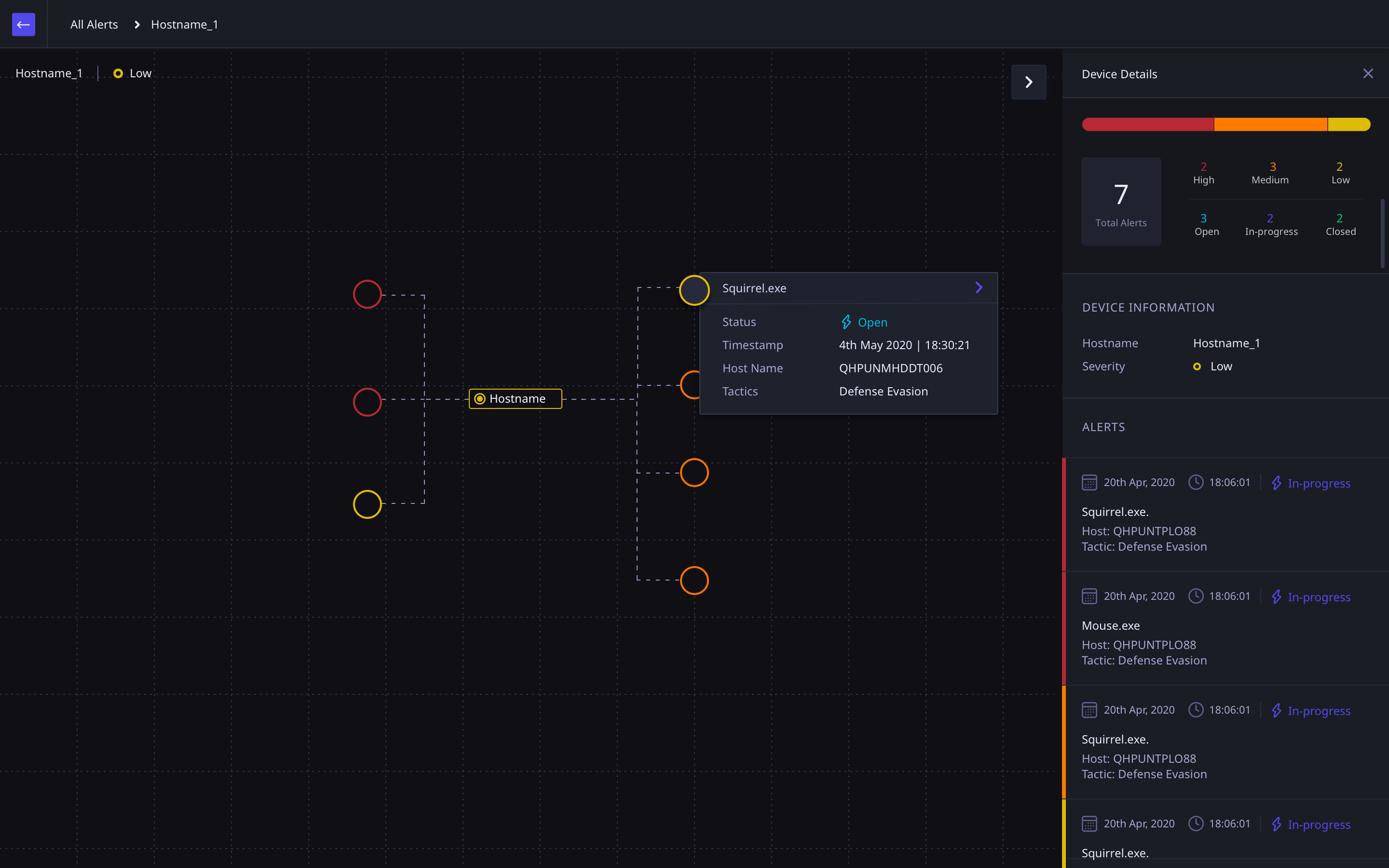Click the purple back arrow button

point(23,24)
